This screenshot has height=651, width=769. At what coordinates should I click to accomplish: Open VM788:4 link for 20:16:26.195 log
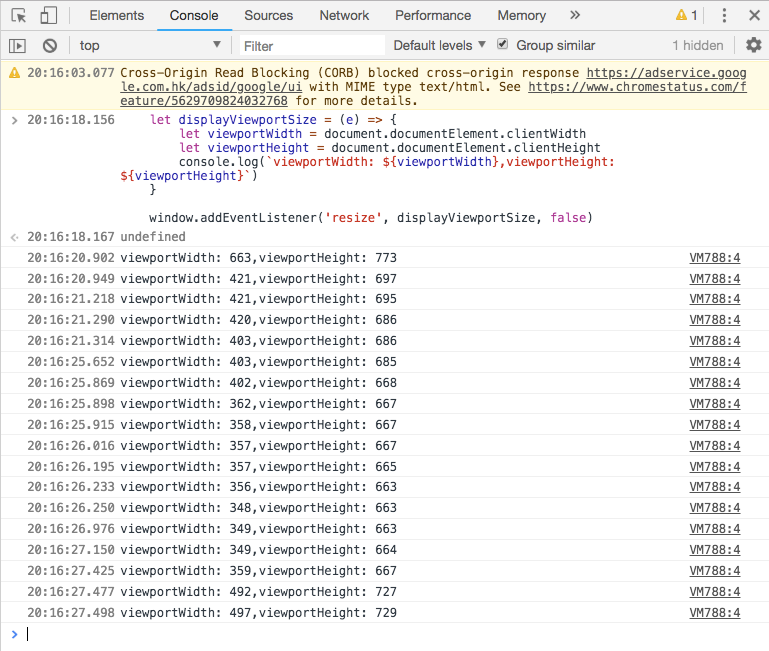tap(715, 467)
